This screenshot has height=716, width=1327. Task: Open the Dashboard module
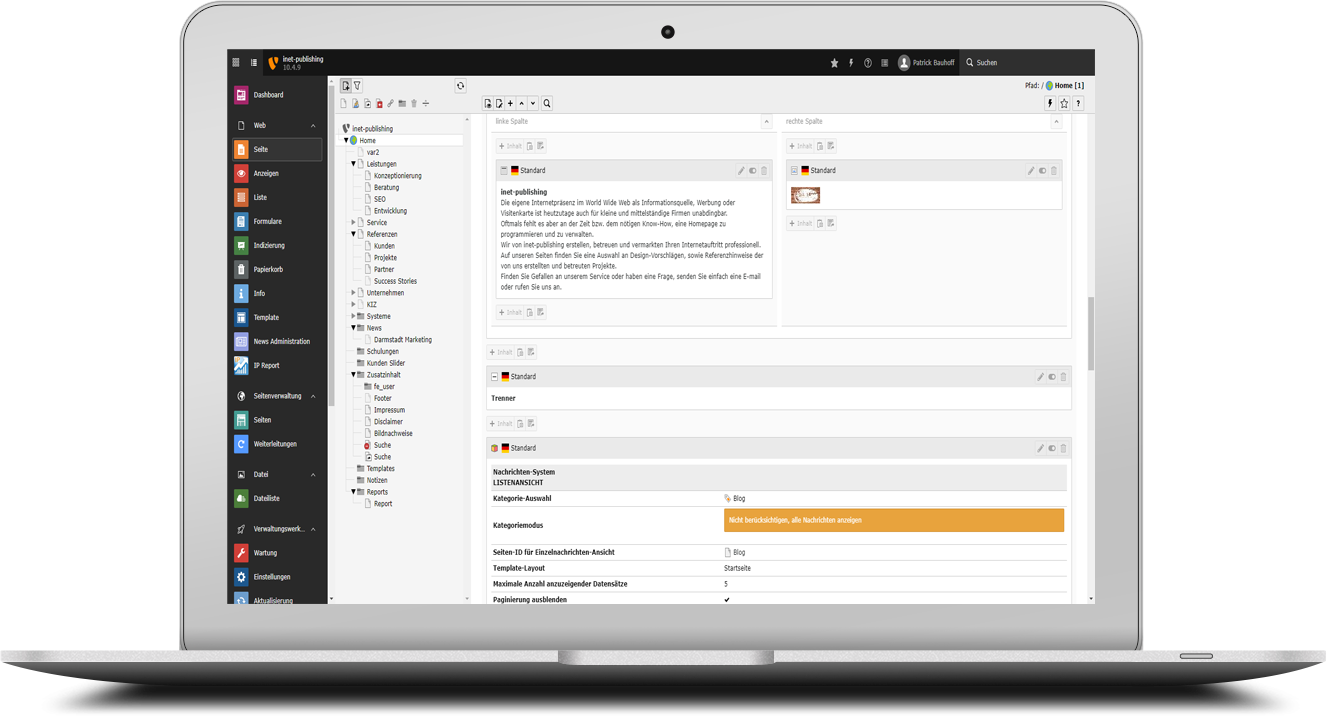267,95
